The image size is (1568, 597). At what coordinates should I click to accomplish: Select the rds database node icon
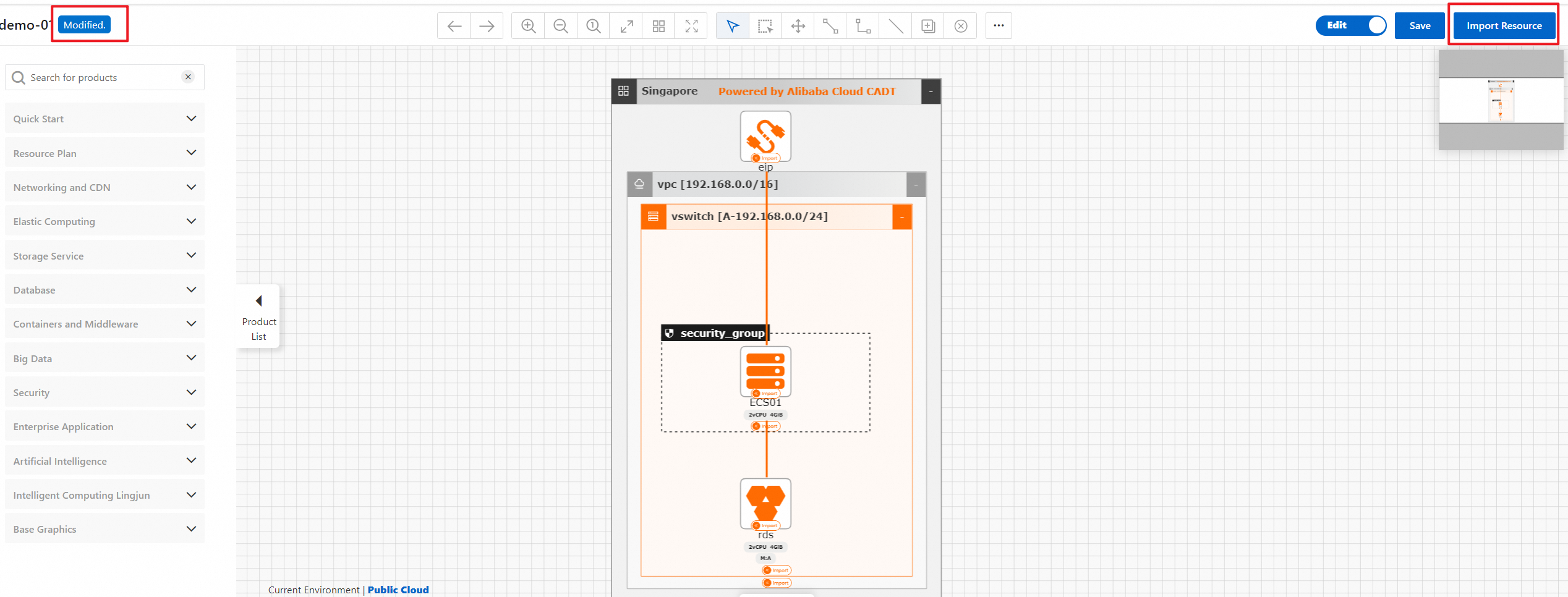pos(765,504)
